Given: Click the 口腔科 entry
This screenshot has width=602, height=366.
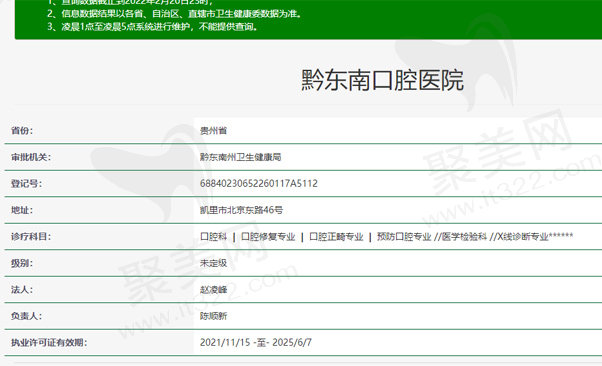Looking at the screenshot, I should point(213,237).
